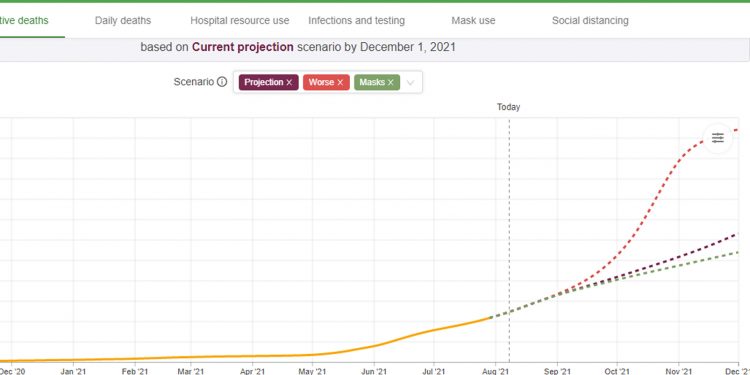Viewport: 750px width, 375px height.
Task: Click the Scenario label text
Action: pos(194,82)
